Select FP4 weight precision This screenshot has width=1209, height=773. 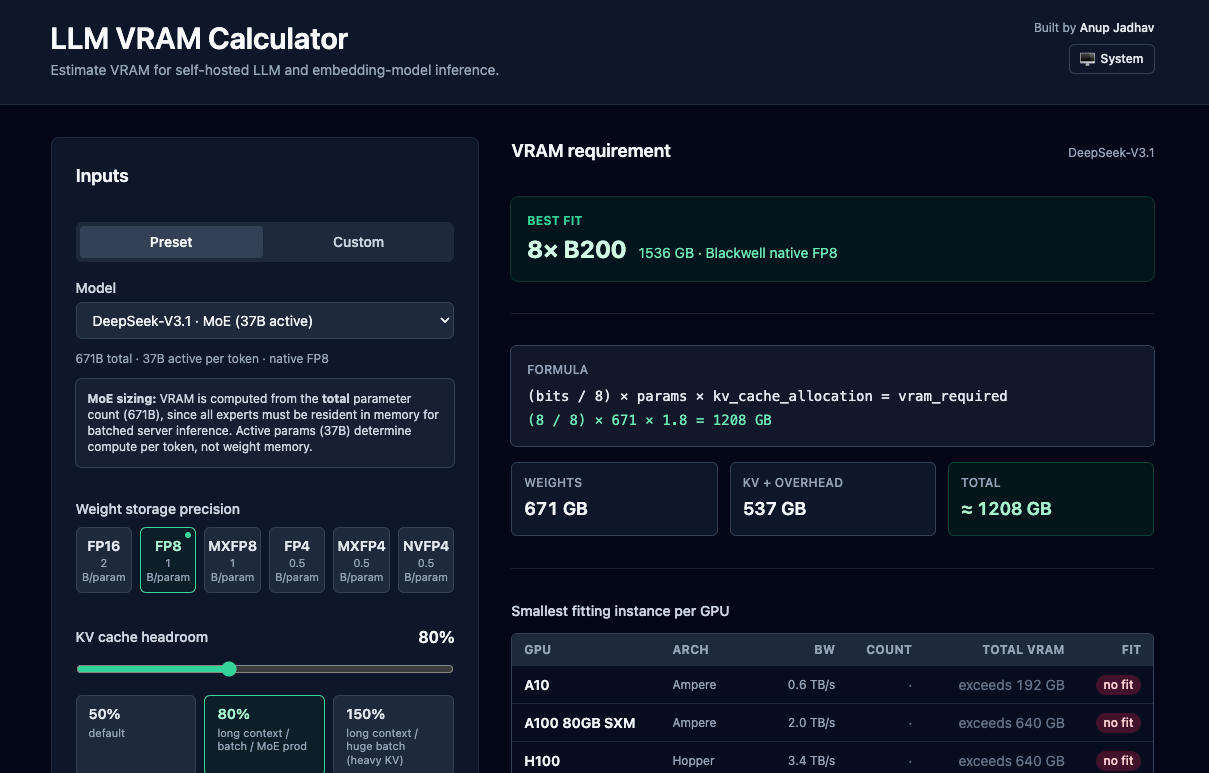point(297,560)
